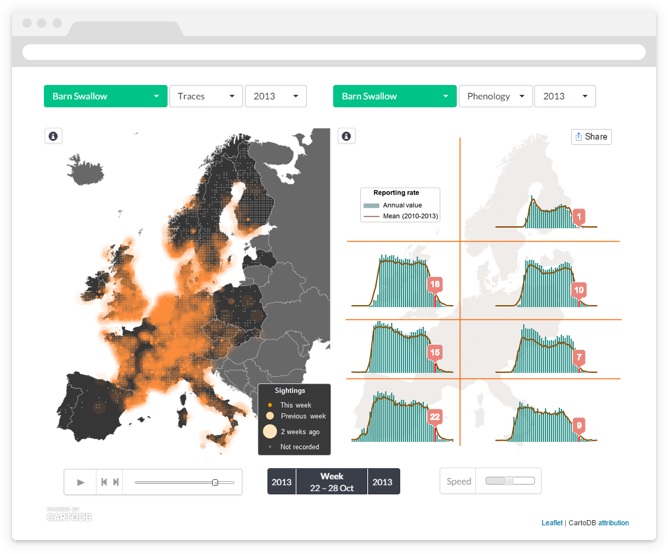Open the right 2013 year dropdown beside Phenology
The image size is (668, 554).
pyautogui.click(x=565, y=96)
